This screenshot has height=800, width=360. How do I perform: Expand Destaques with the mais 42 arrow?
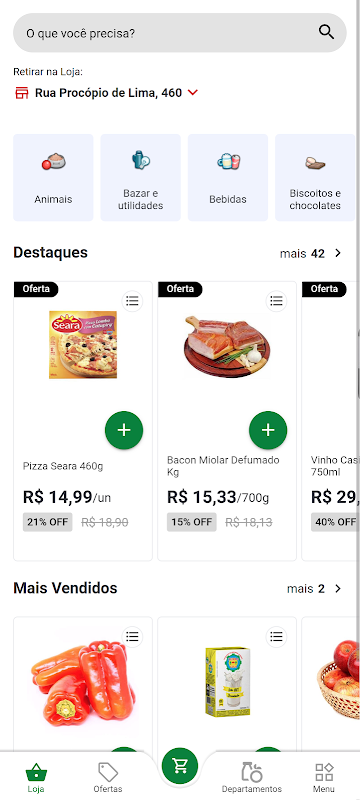pos(338,253)
